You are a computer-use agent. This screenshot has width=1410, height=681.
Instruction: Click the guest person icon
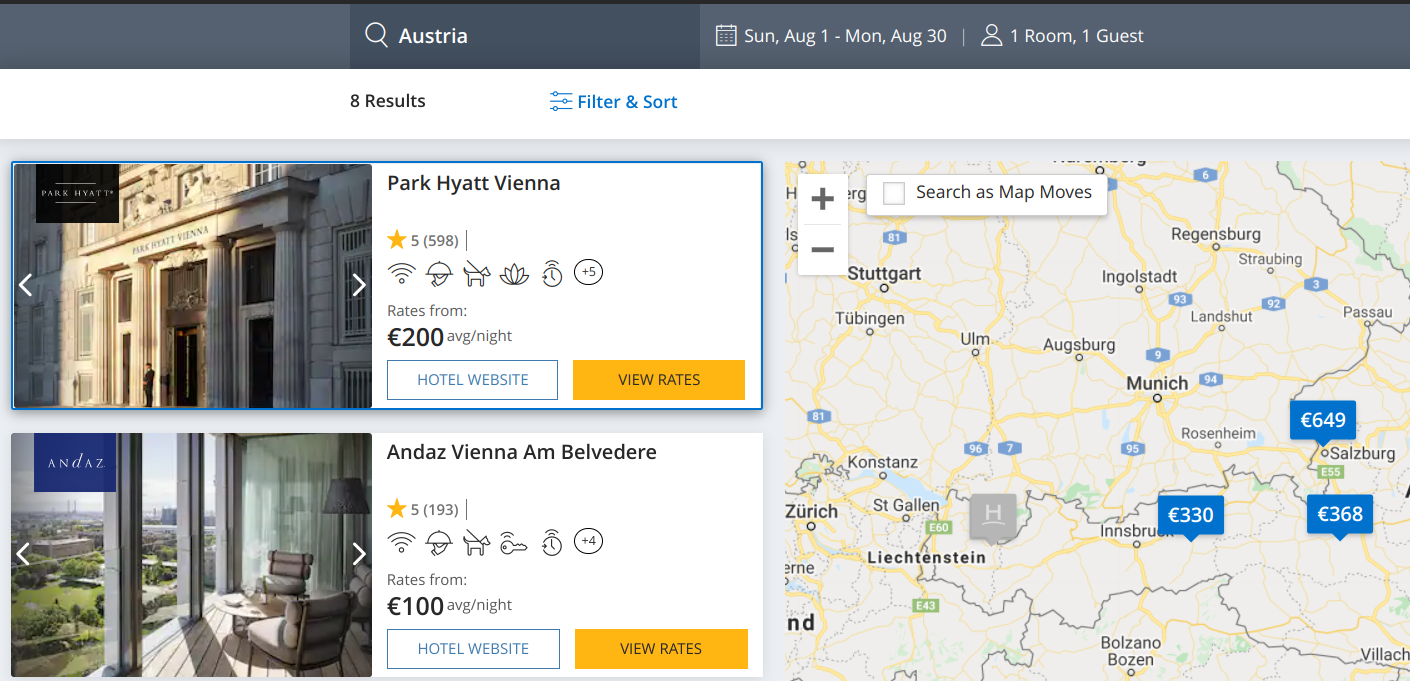click(991, 36)
